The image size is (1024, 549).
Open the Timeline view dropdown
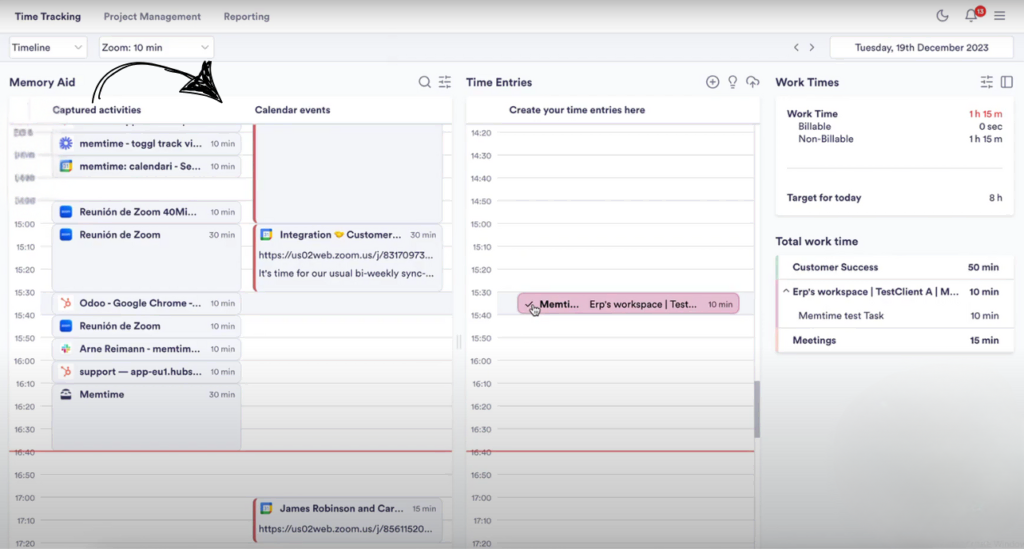pos(48,47)
